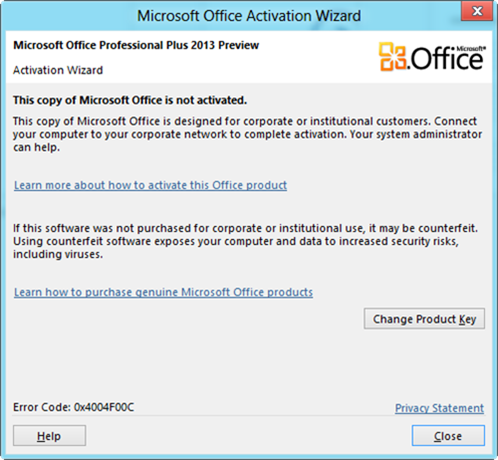
Task: Click the words 'including viruses' in the warning
Action: 58,254
